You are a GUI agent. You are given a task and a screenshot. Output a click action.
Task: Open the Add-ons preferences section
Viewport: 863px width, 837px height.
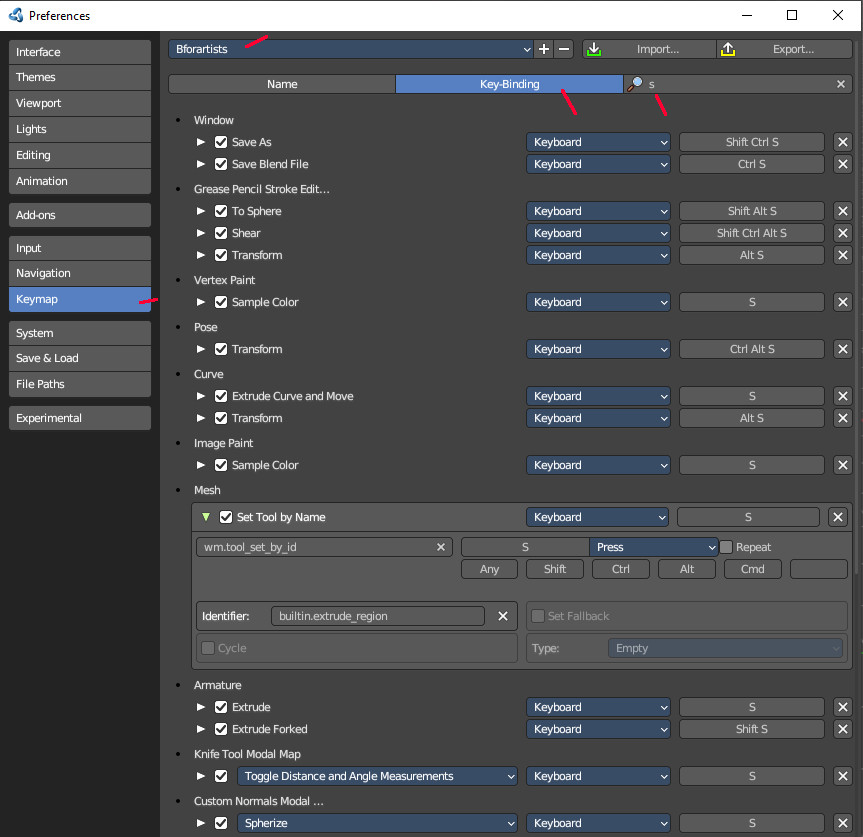(80, 215)
